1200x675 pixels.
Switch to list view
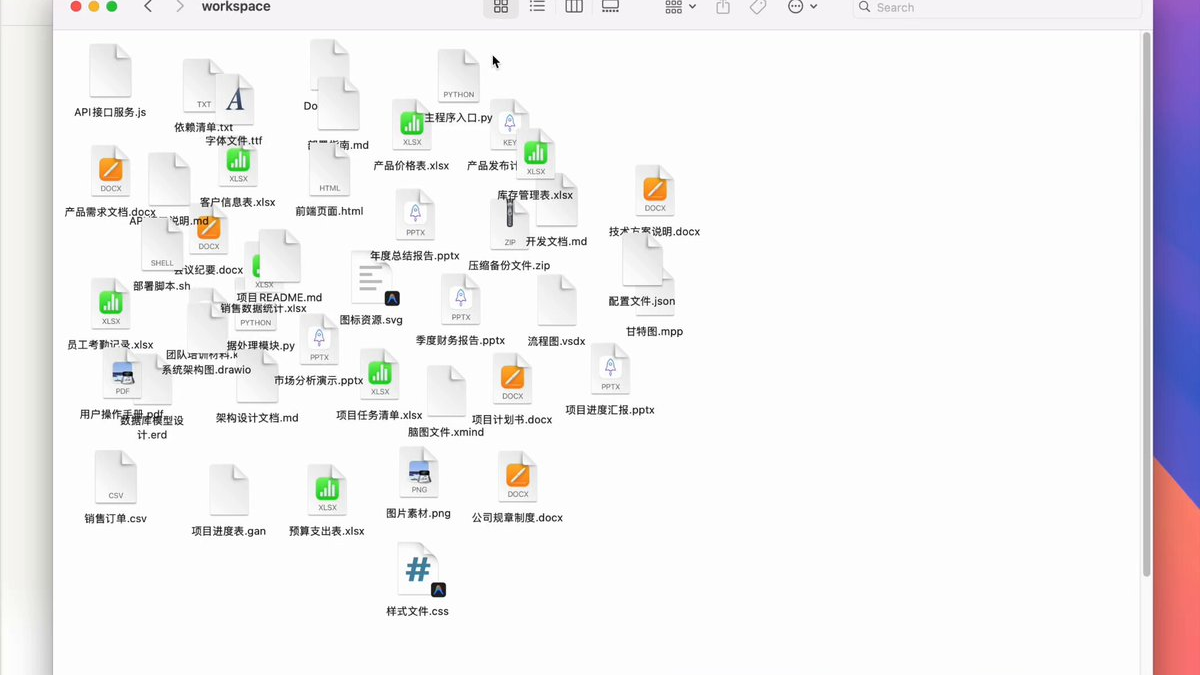[x=537, y=7]
